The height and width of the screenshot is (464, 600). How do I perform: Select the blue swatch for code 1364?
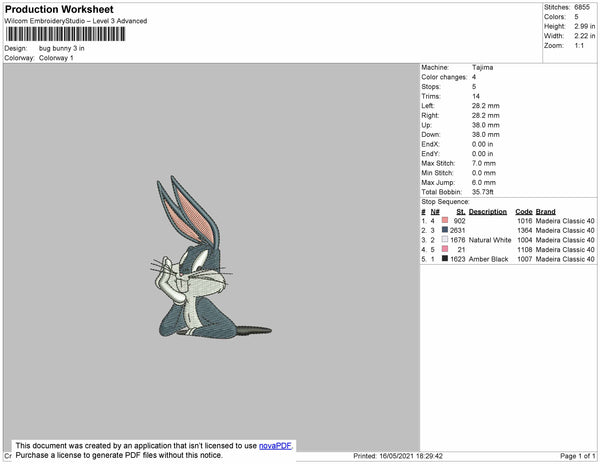(445, 230)
